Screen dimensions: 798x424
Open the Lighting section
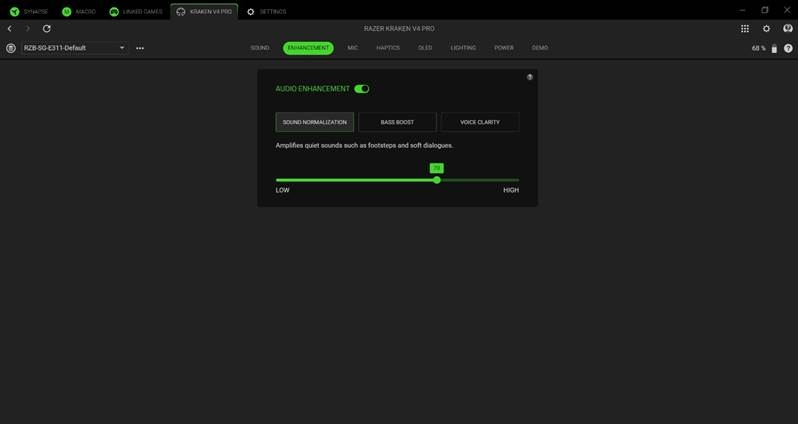point(463,48)
